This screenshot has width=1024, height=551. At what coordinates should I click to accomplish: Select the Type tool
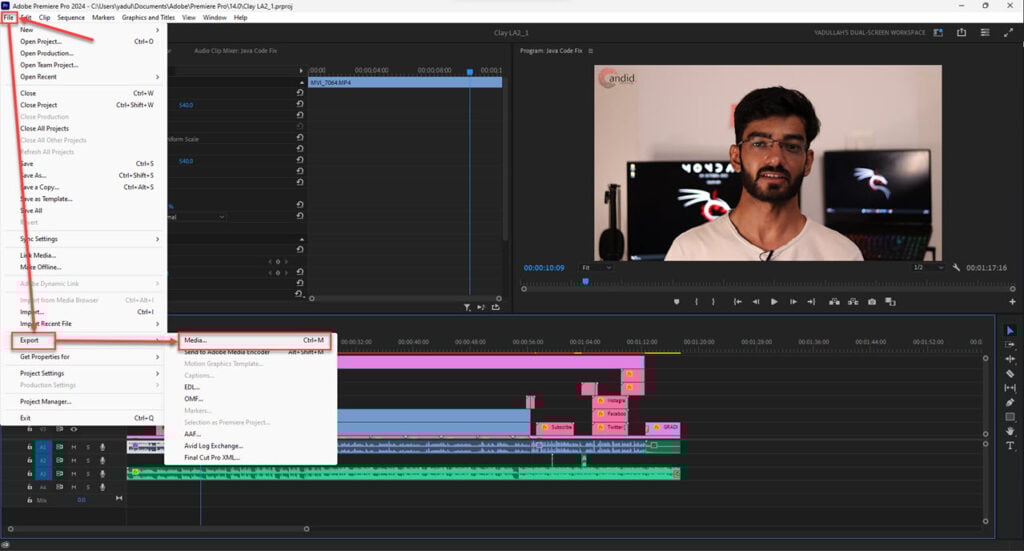1010,445
